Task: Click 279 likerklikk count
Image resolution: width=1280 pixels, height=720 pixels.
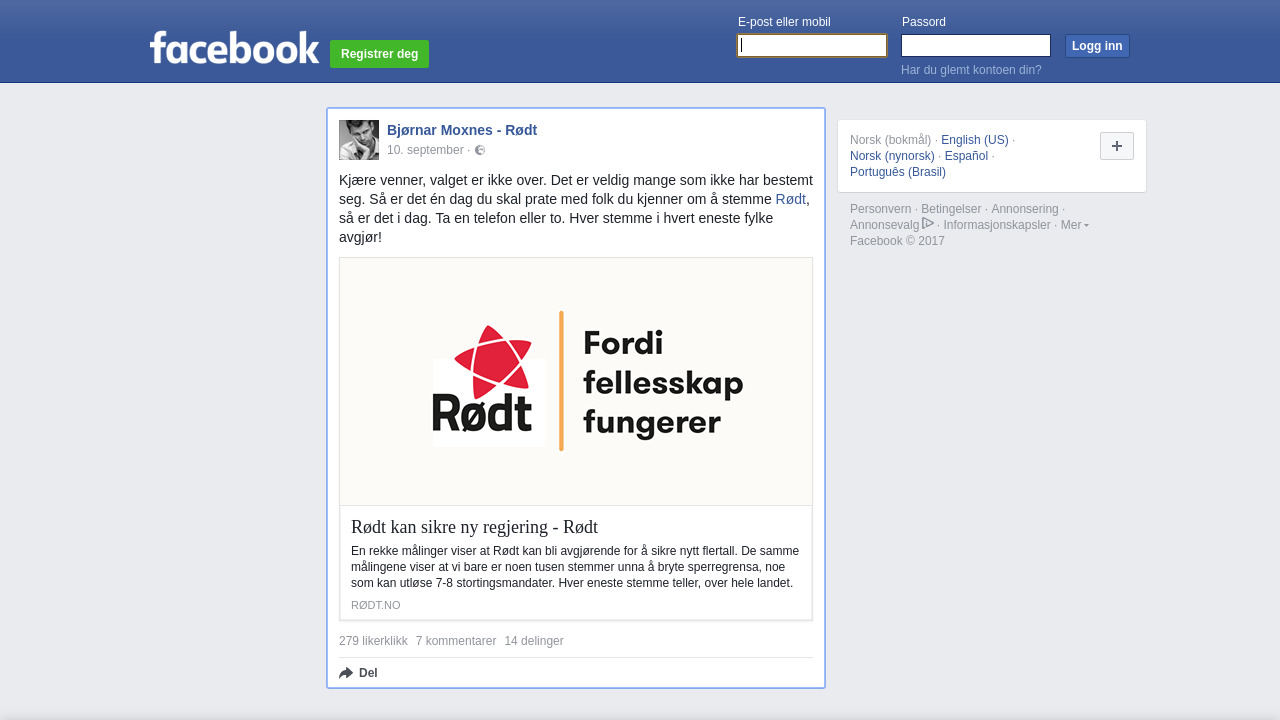Action: coord(373,641)
